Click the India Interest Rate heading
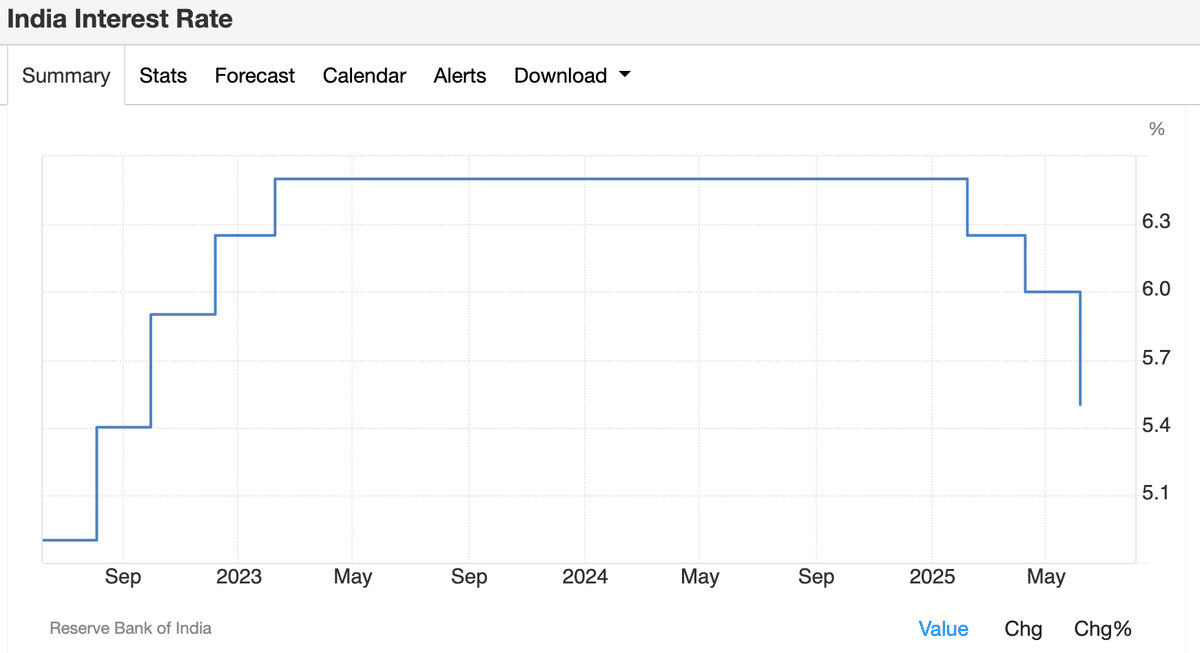 coord(120,19)
